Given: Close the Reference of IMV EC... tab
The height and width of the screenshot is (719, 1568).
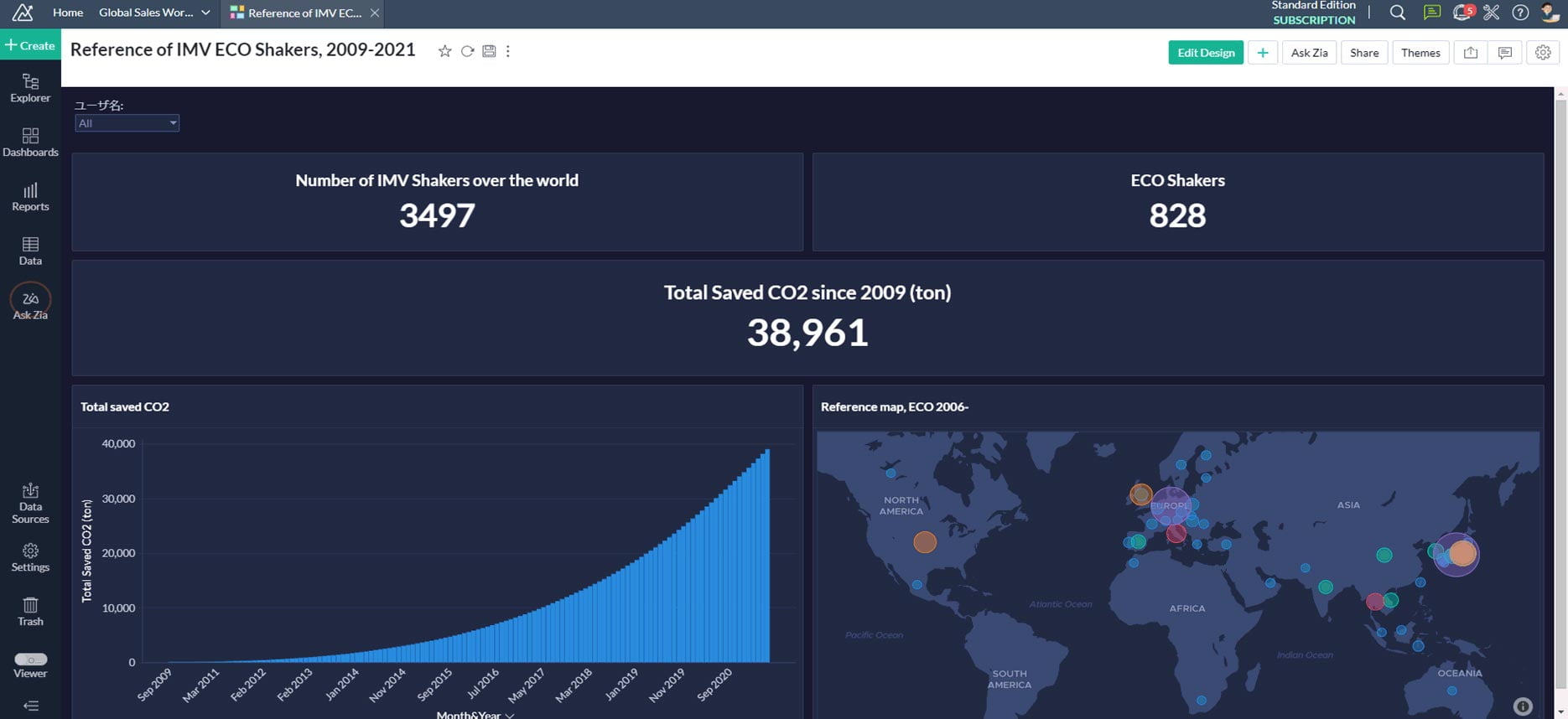Looking at the screenshot, I should pos(375,13).
